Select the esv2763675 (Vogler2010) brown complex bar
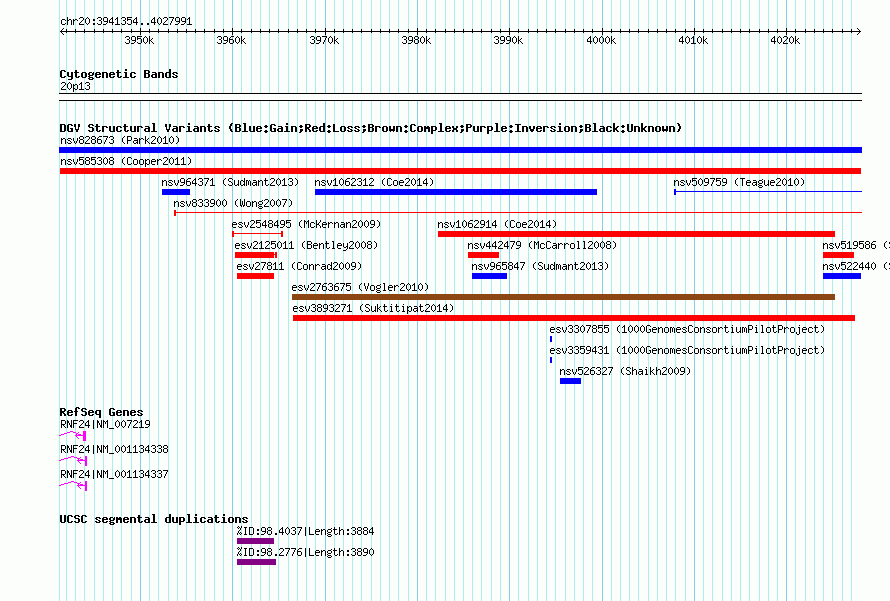The image size is (890, 601). 563,297
